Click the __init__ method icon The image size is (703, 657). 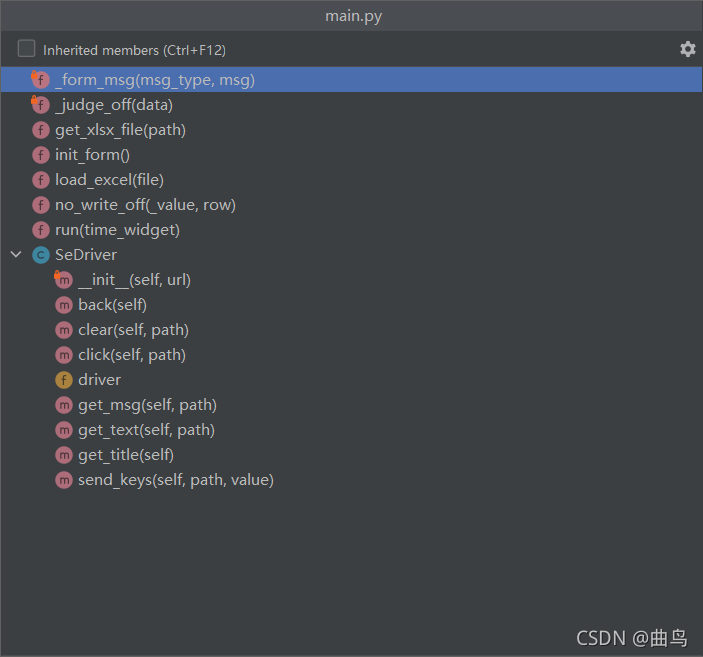pos(63,280)
